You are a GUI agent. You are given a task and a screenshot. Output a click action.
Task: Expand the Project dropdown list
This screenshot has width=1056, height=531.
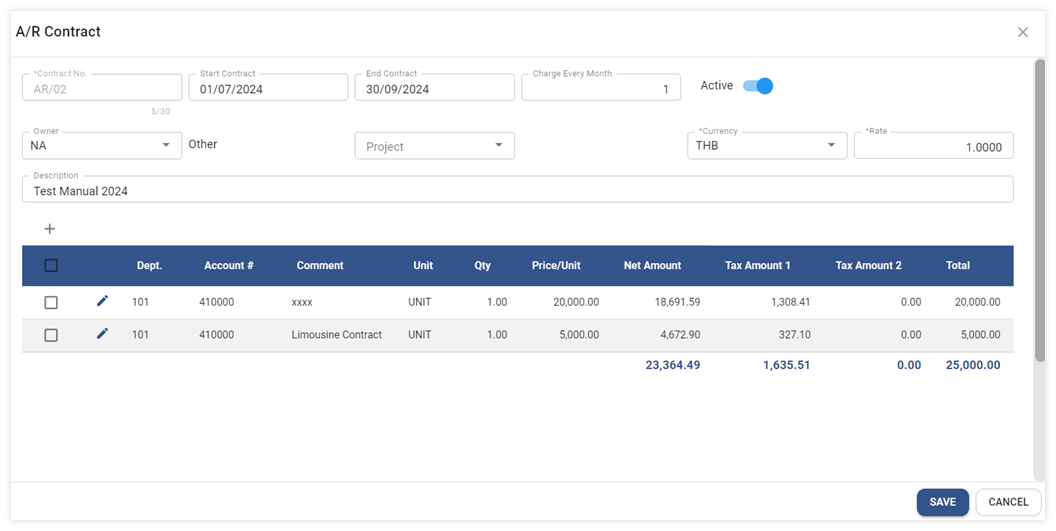click(x=434, y=146)
